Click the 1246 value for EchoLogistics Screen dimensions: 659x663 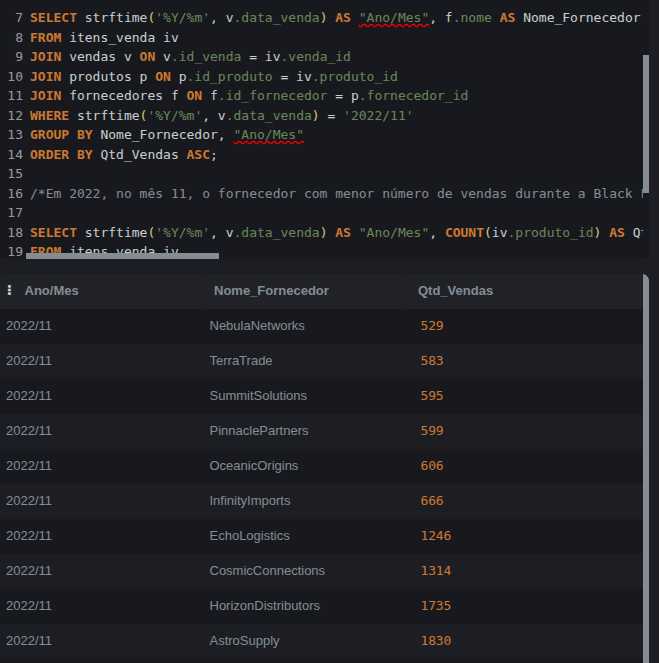pyautogui.click(x=436, y=536)
